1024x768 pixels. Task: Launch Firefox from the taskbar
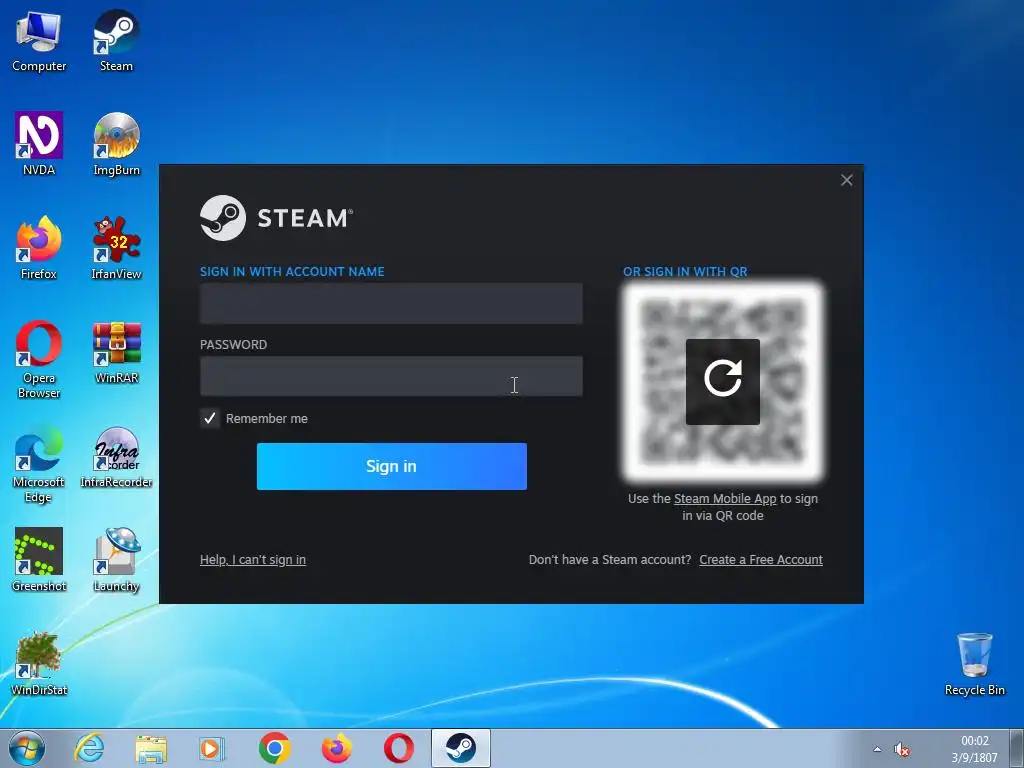(x=336, y=748)
